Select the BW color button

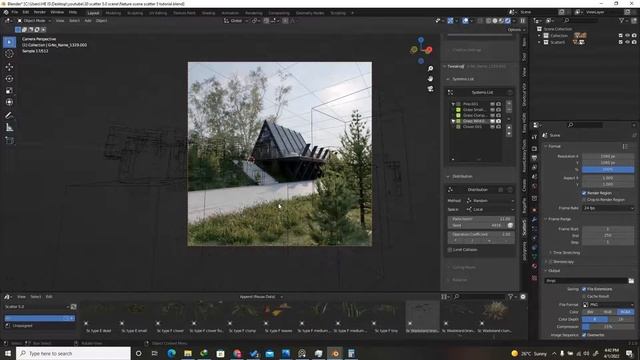591,312
